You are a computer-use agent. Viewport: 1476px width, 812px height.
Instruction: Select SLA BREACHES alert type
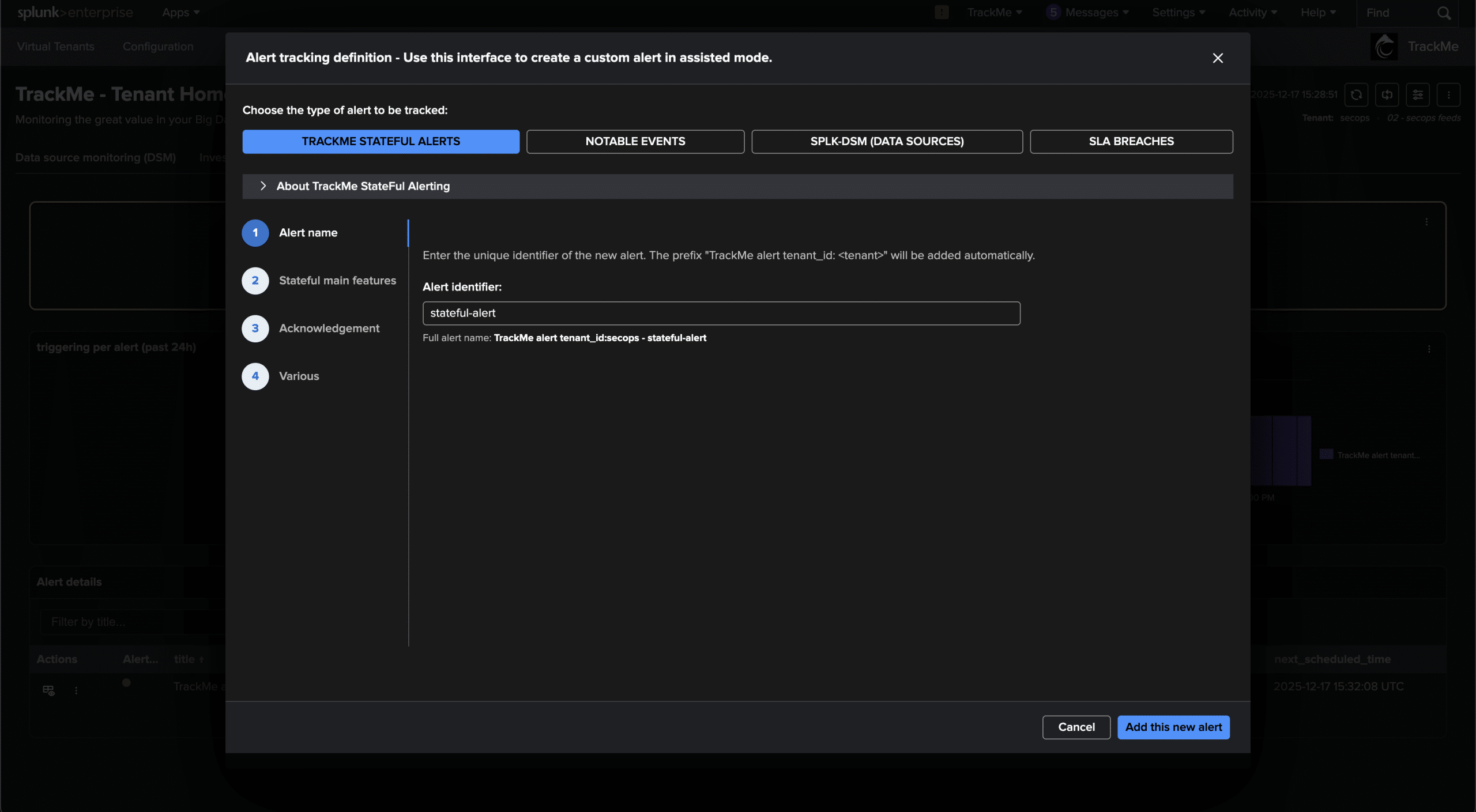click(x=1131, y=141)
